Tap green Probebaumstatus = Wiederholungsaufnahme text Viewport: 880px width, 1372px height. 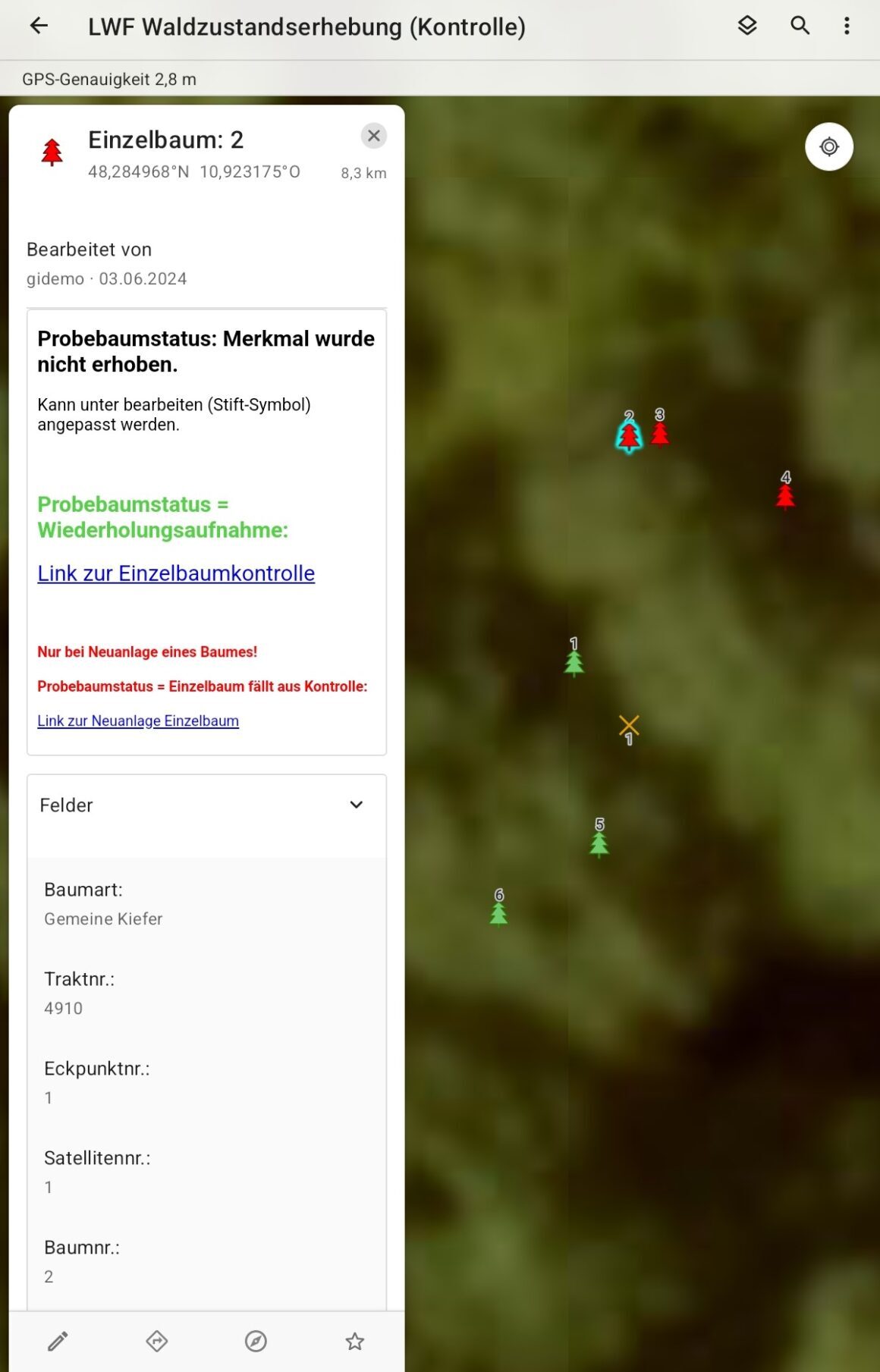163,517
